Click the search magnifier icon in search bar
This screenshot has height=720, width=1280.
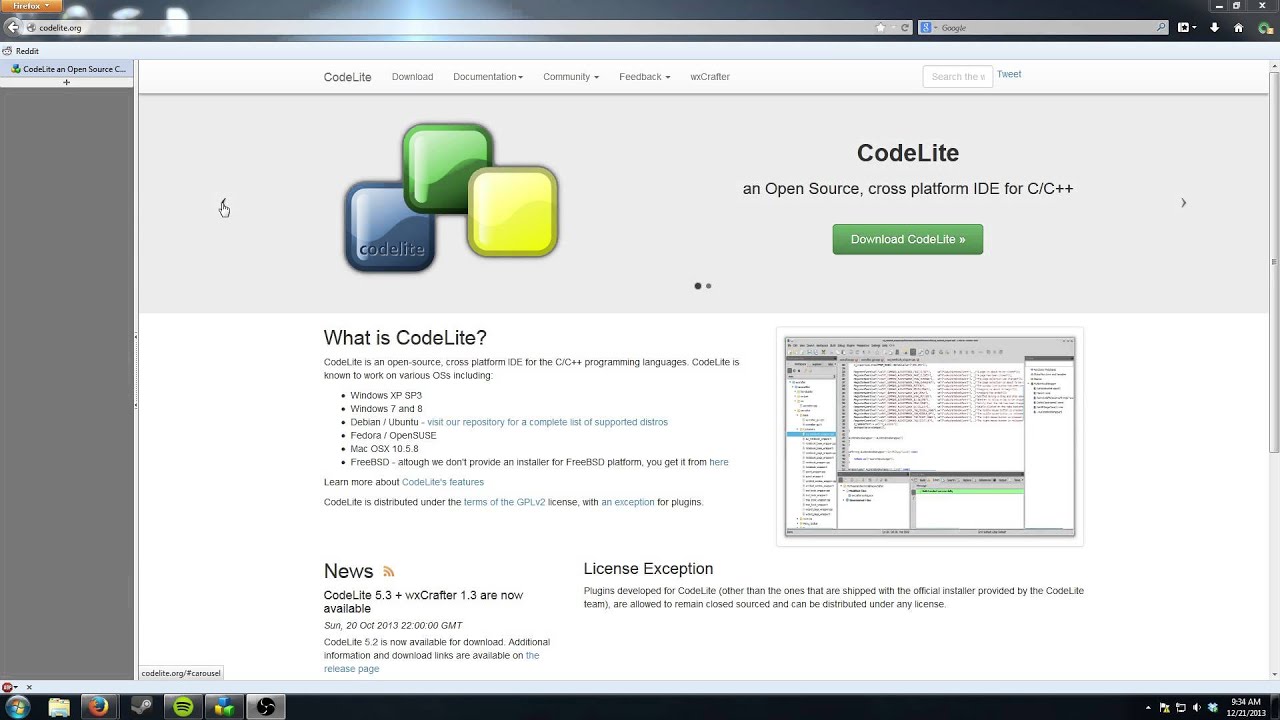[x=1161, y=28]
